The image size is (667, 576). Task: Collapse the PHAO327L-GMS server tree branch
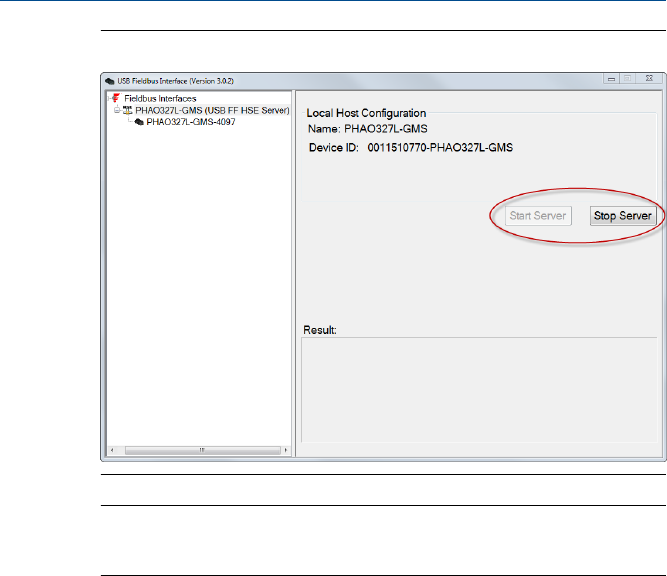(x=117, y=110)
